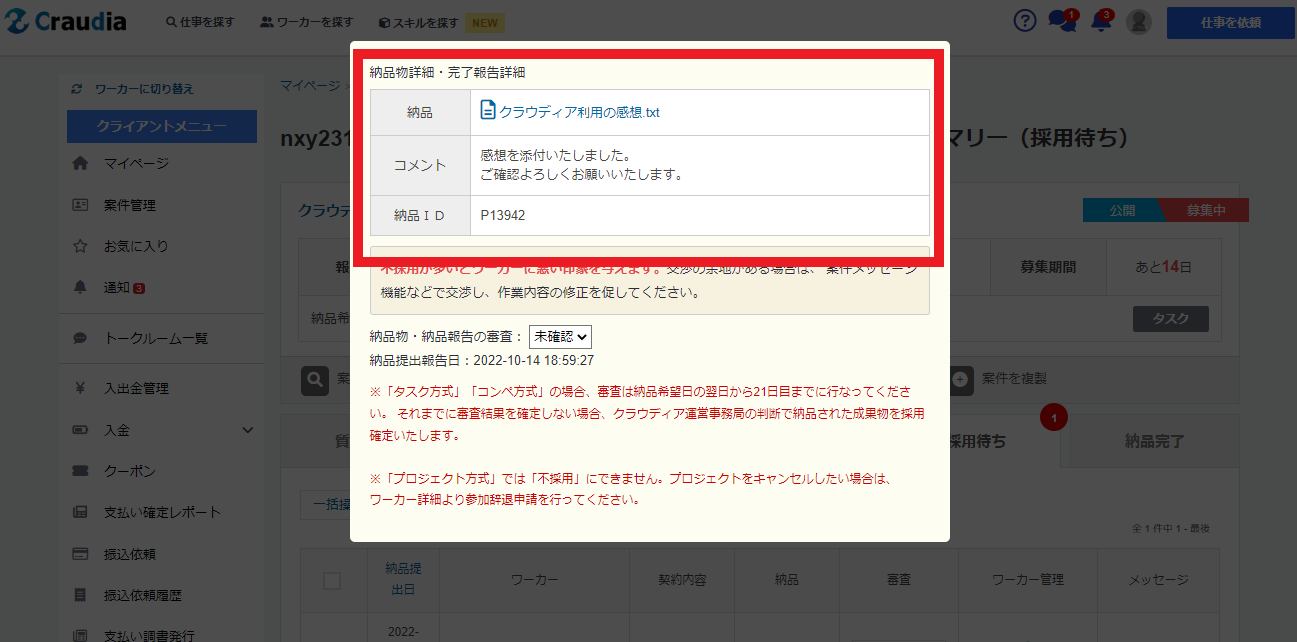This screenshot has height=642, width=1297.
Task: Open the notification bell icon
Action: pyautogui.click(x=1101, y=21)
